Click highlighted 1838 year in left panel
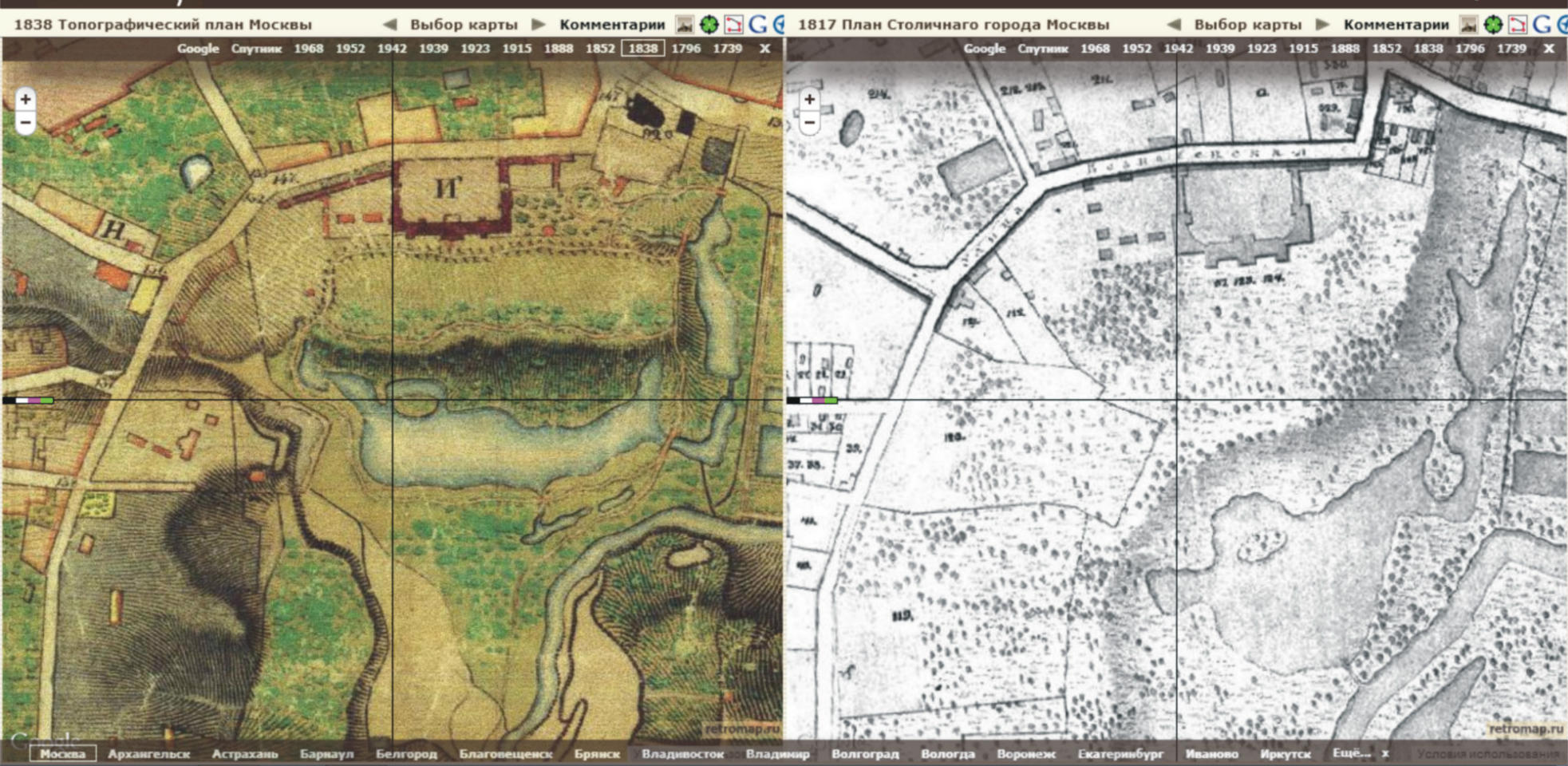 point(643,49)
